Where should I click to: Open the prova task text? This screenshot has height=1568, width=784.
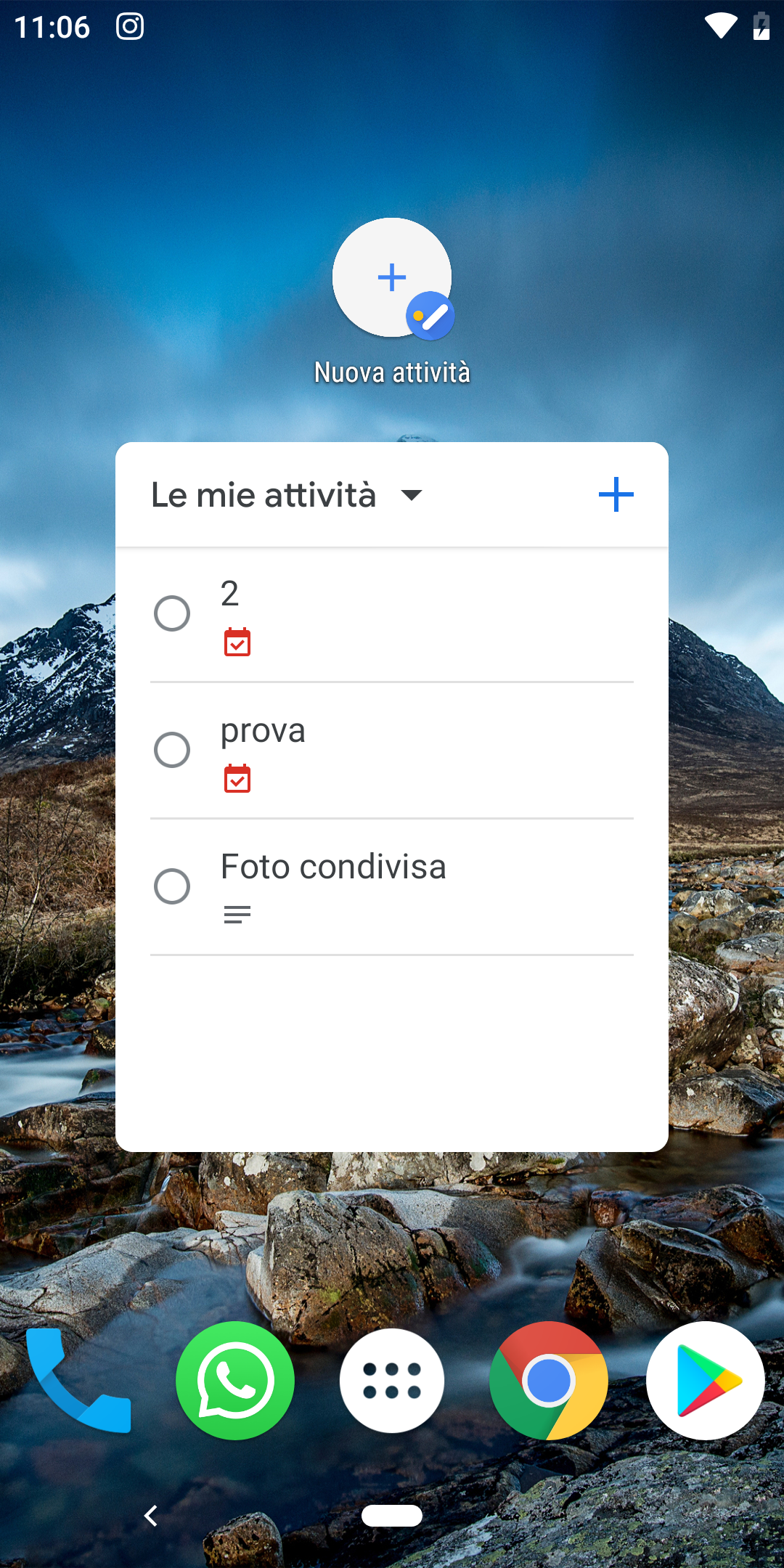click(263, 732)
